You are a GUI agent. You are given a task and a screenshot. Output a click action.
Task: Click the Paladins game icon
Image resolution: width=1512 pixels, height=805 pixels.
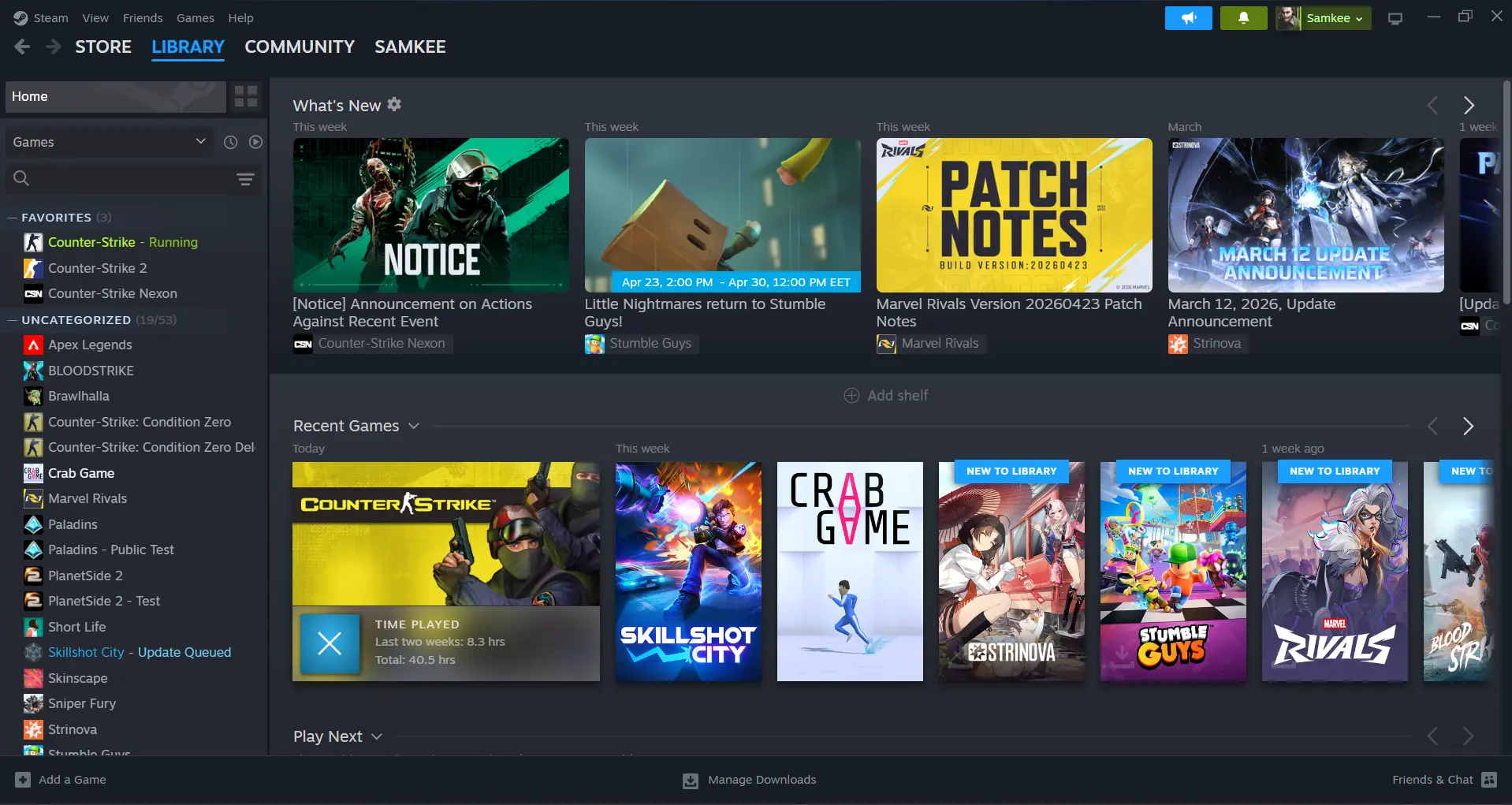tap(33, 524)
